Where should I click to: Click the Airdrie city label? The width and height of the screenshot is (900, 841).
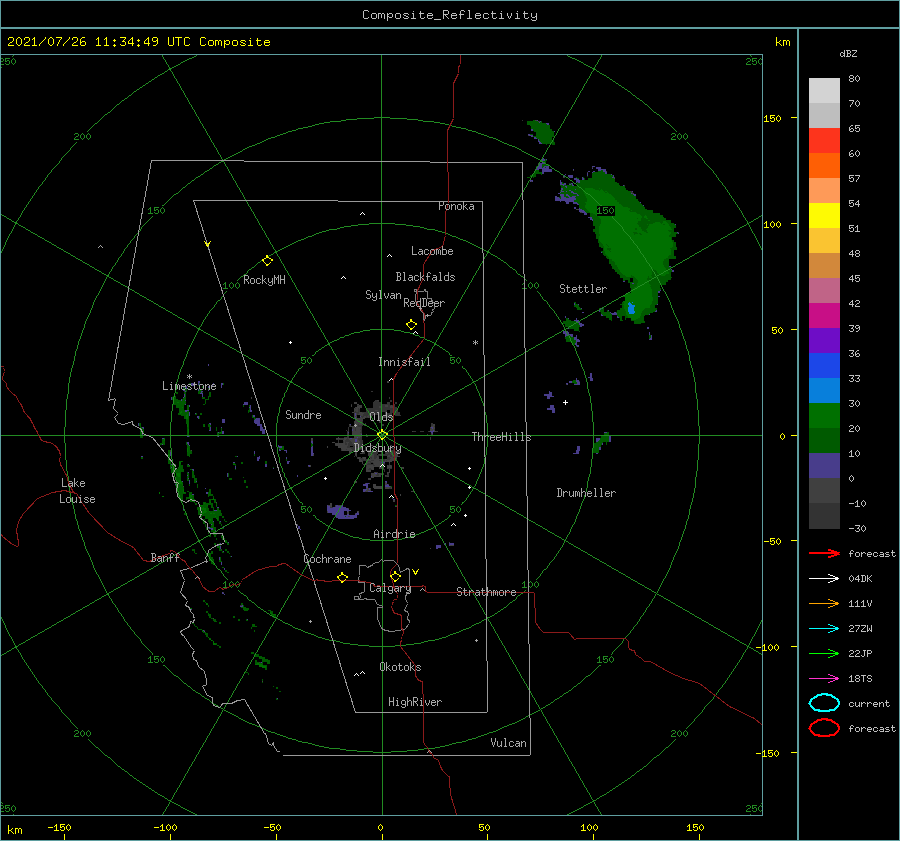(394, 534)
